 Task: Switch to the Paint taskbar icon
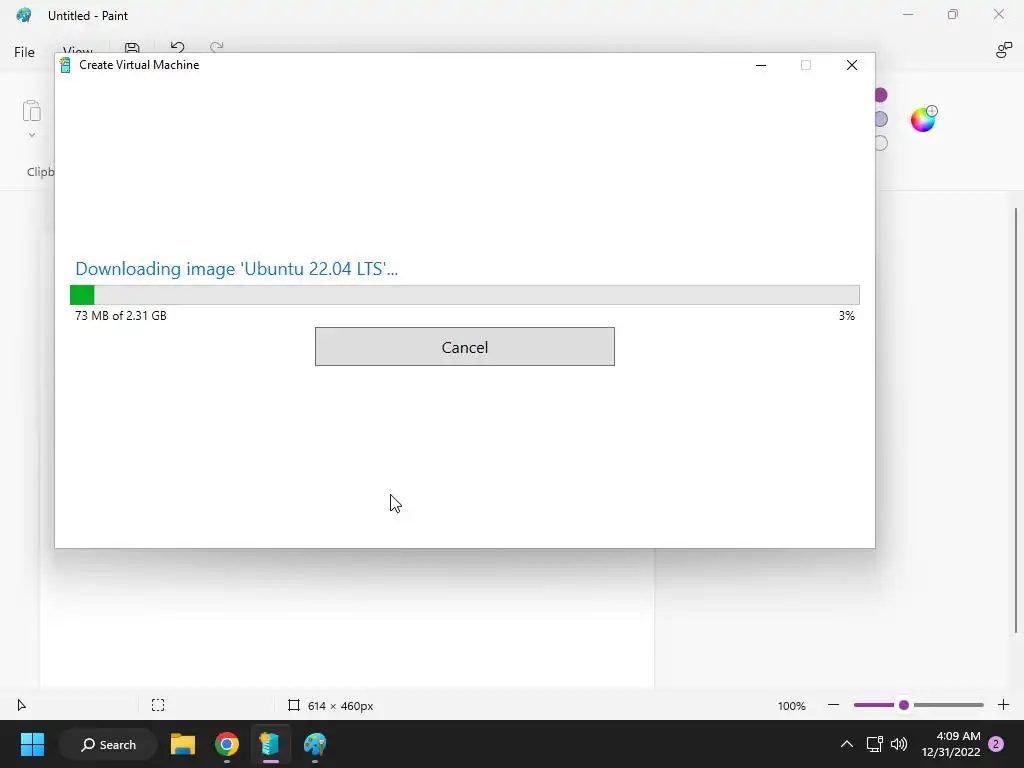[315, 744]
